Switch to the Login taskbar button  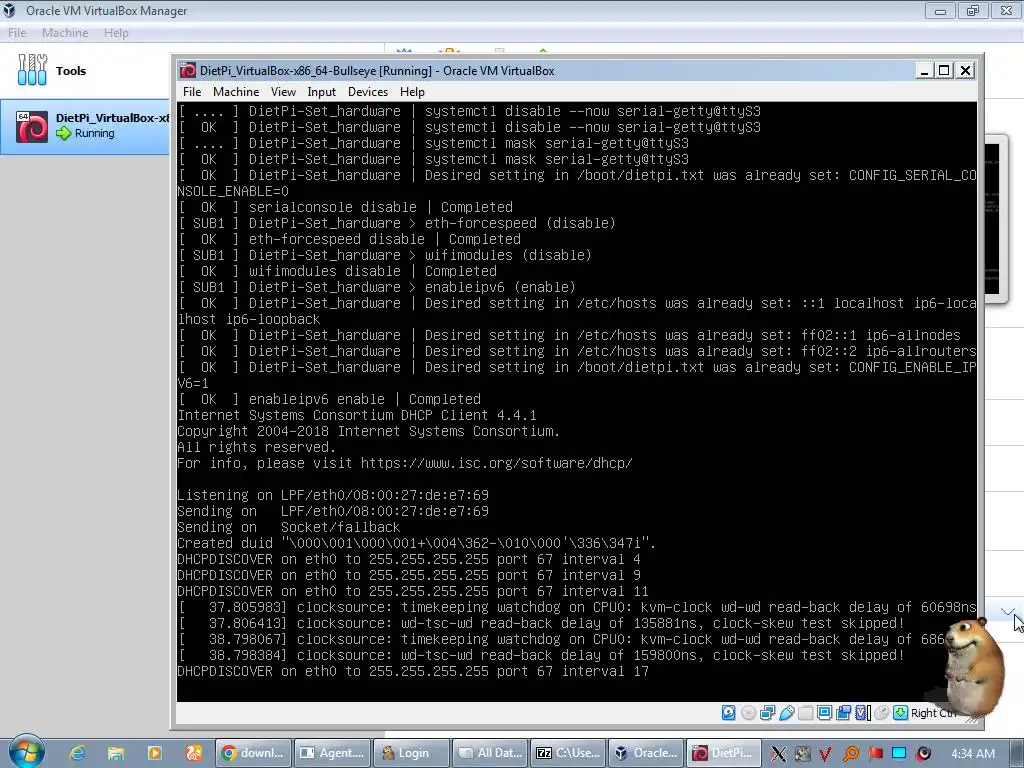point(411,753)
